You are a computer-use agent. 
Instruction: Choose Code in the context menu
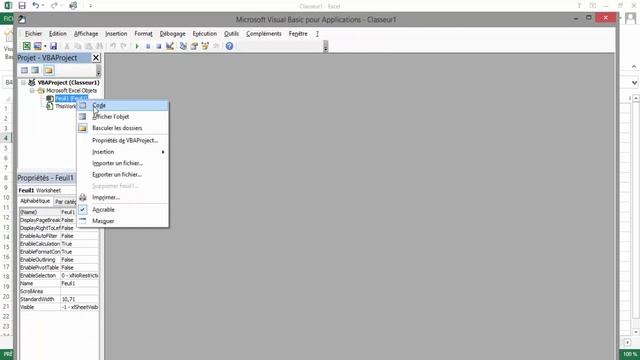pyautogui.click(x=123, y=105)
